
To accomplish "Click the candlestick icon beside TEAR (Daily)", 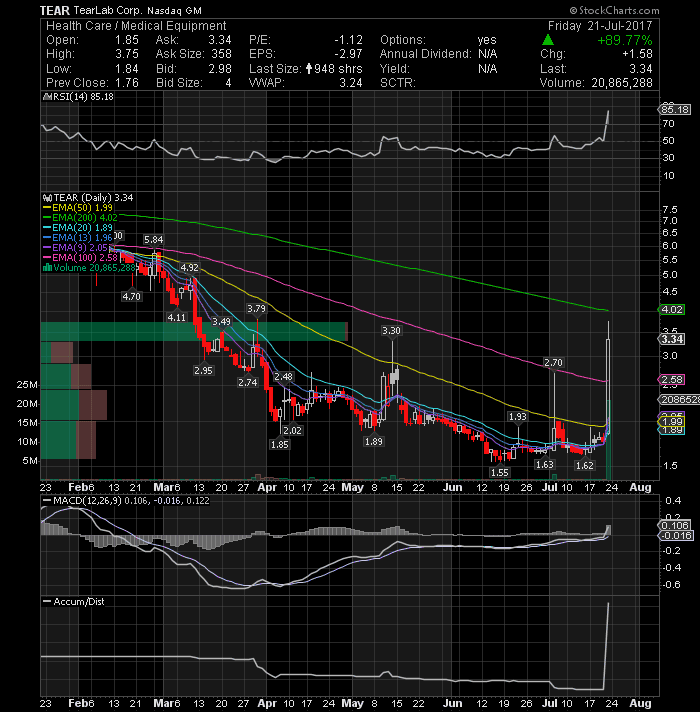I will [48, 198].
